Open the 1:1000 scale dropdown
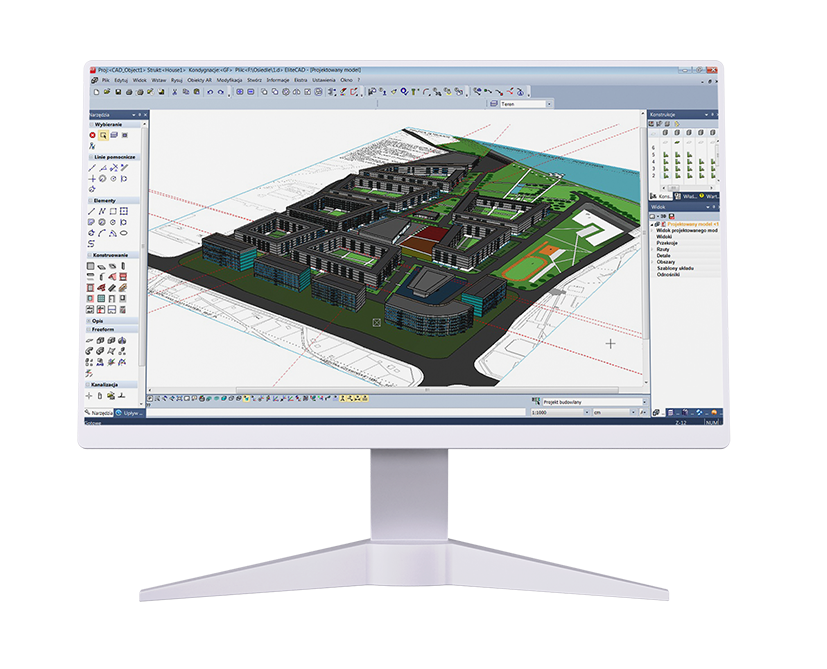 point(585,412)
